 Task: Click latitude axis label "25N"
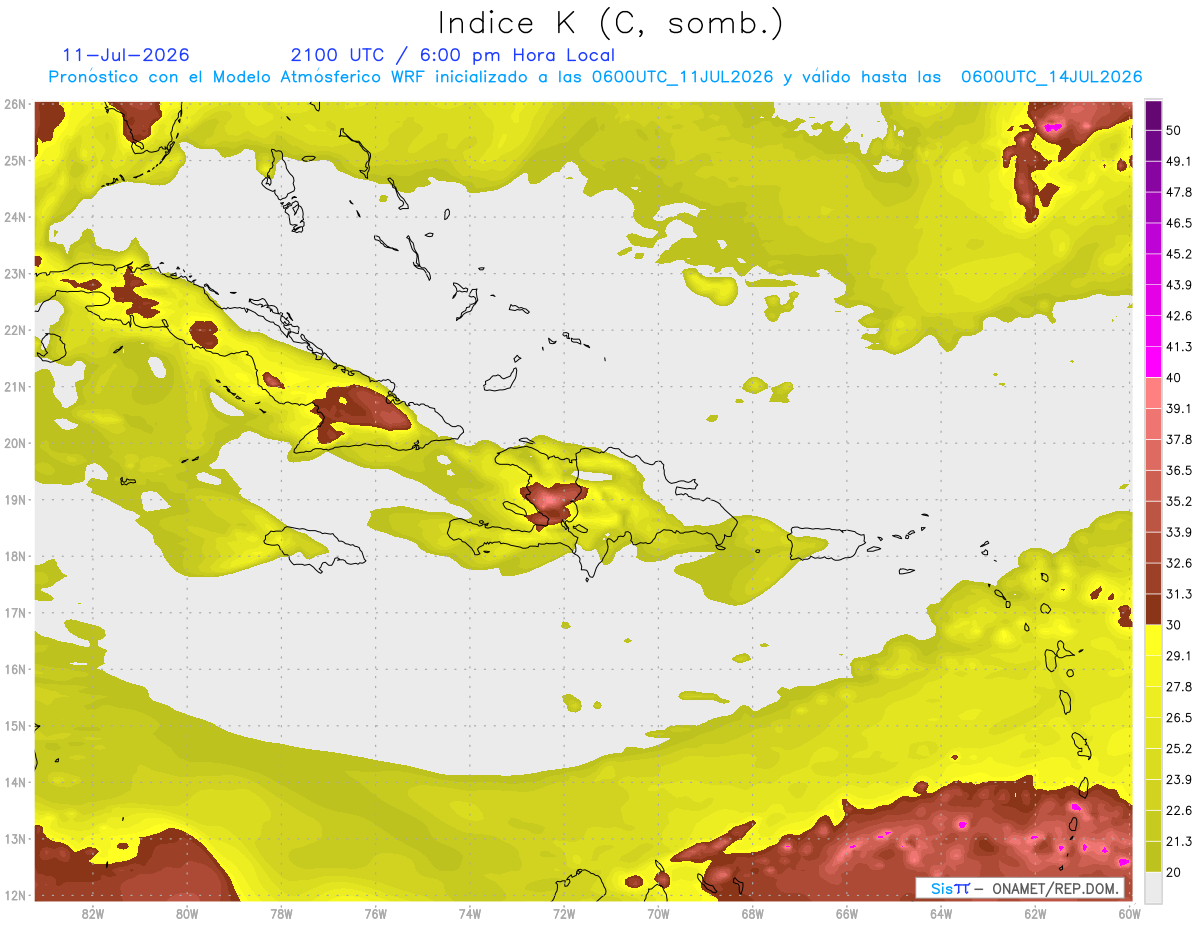coord(14,160)
